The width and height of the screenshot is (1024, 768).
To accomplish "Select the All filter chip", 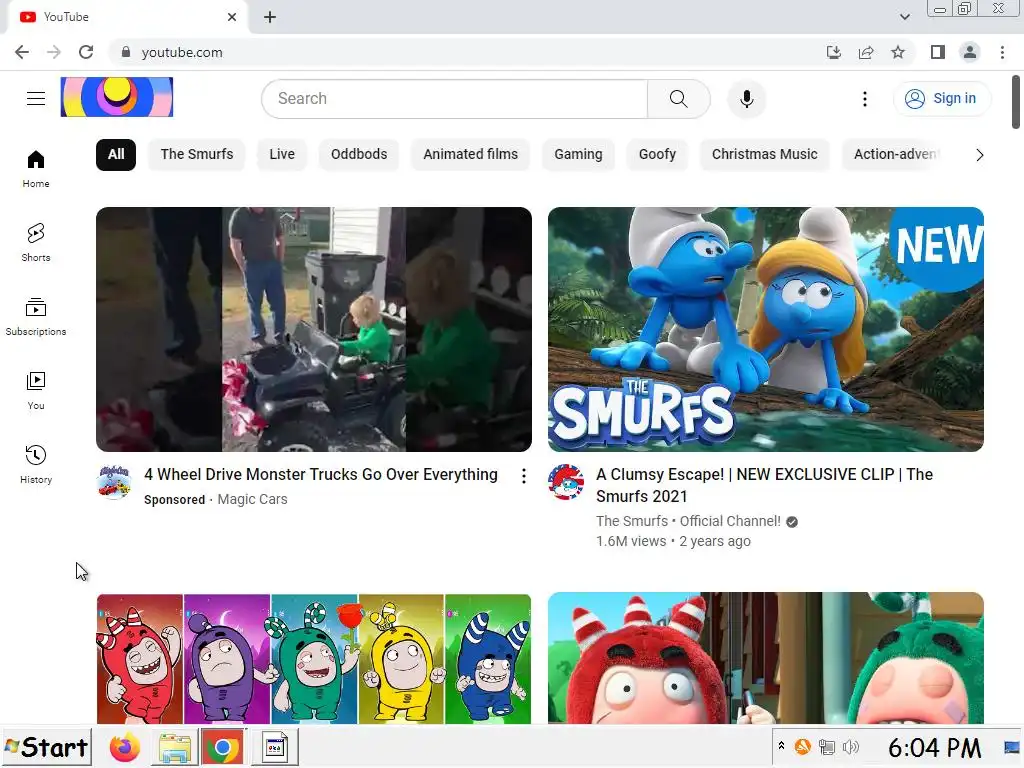I will 116,155.
